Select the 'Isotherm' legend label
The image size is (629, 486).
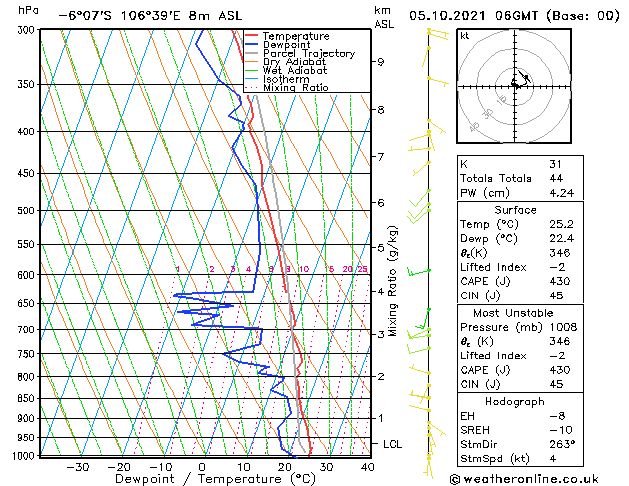tap(286, 79)
